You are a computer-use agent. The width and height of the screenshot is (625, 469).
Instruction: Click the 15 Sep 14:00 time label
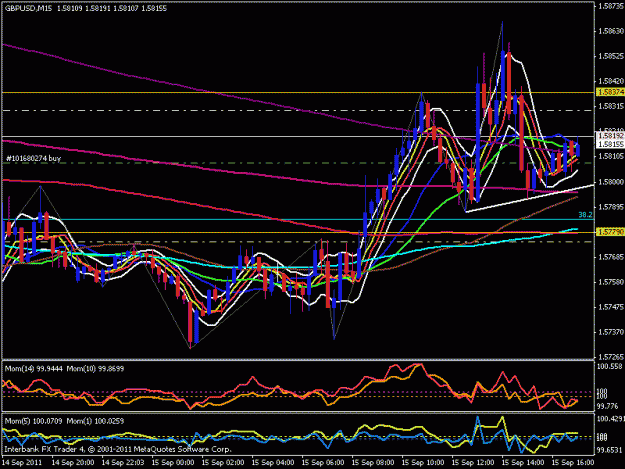coord(523,463)
